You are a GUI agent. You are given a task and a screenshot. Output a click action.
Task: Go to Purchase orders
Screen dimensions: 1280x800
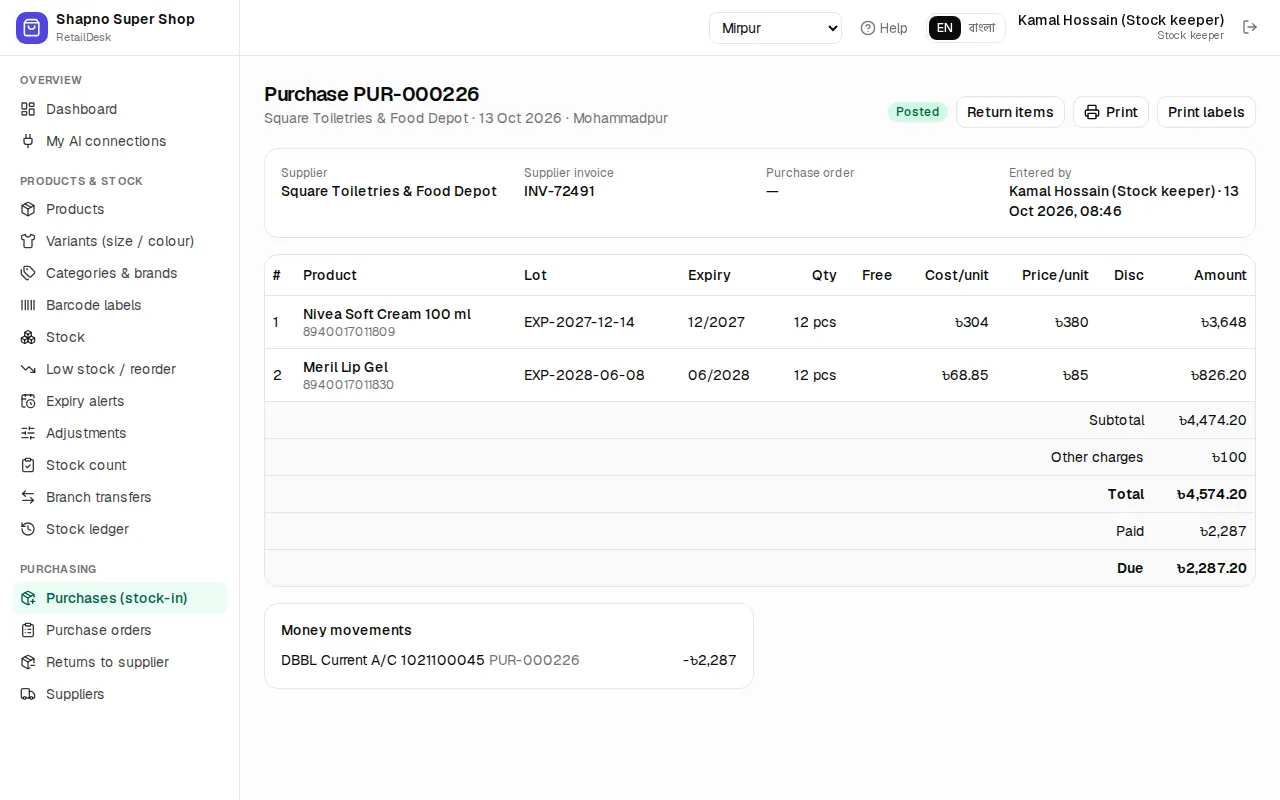[119, 630]
